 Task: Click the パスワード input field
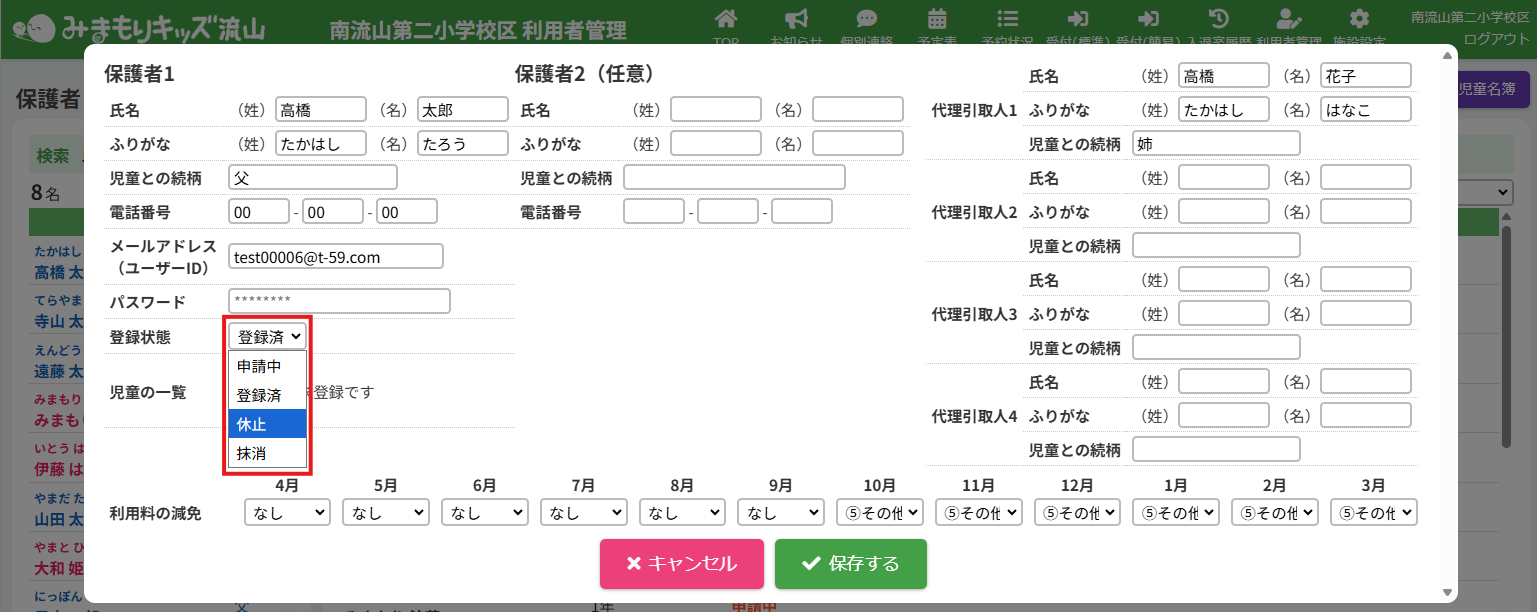[339, 301]
